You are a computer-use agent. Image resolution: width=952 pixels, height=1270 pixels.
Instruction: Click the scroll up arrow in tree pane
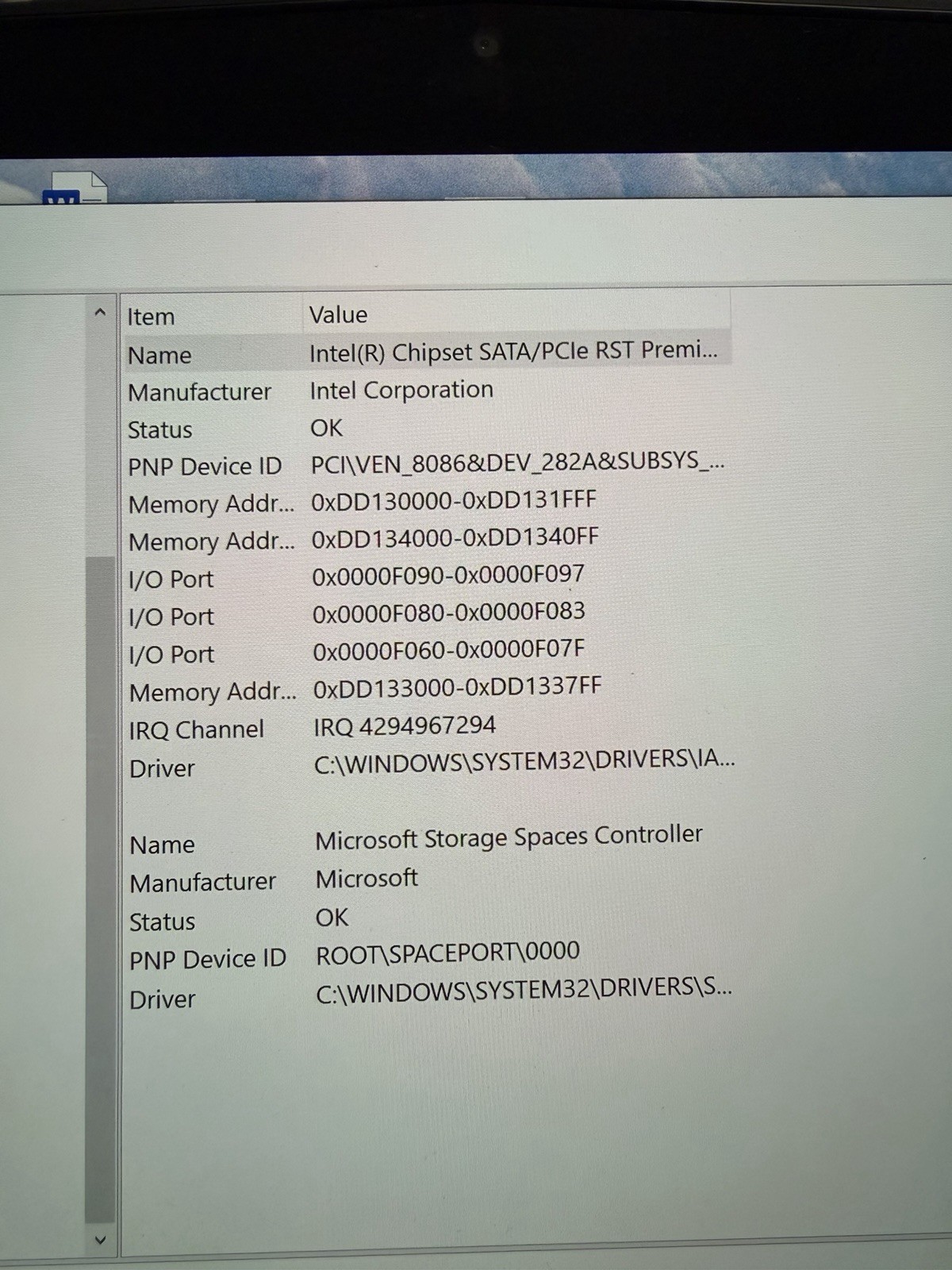tap(100, 313)
